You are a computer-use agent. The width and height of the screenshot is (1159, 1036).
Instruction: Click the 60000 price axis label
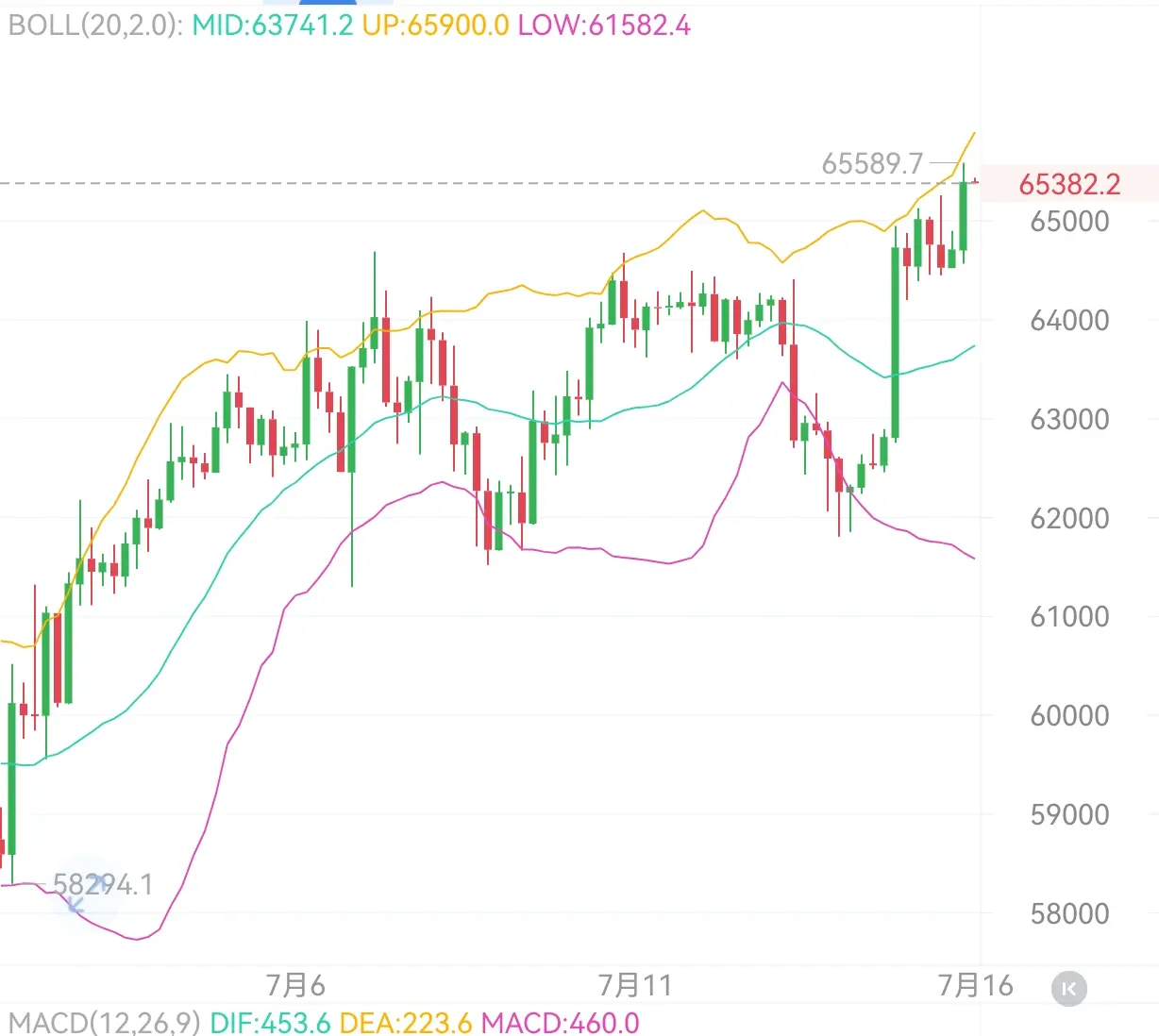[x=1069, y=715]
